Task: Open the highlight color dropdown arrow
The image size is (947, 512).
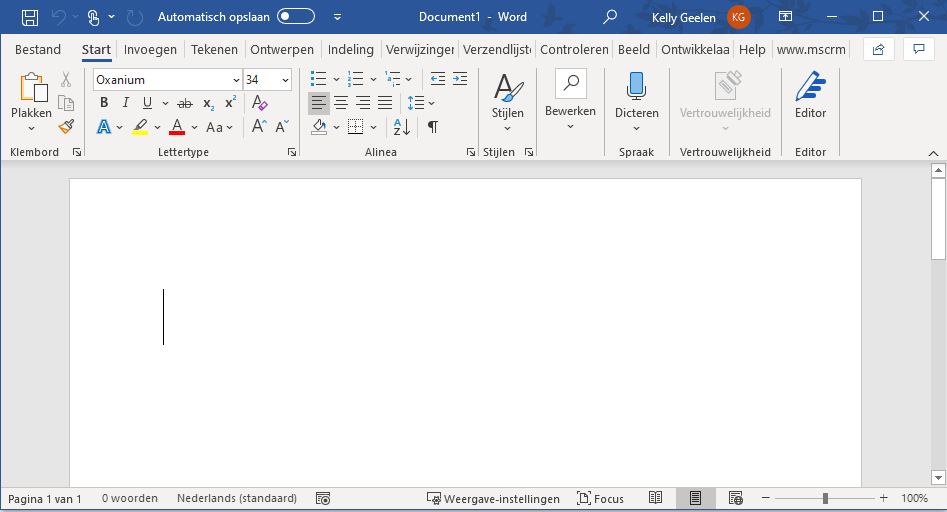Action: pyautogui.click(x=158, y=127)
